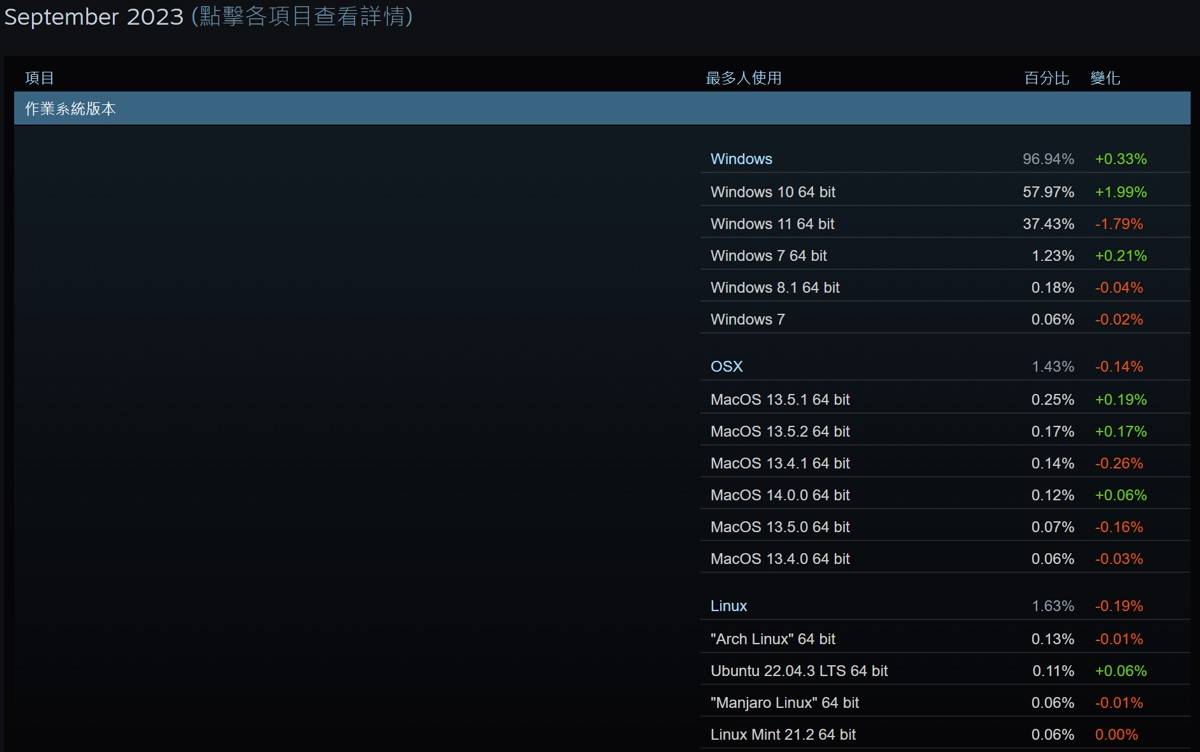Viewport: 1200px width, 752px height.
Task: Click the 0.18% percentage value
Action: (1053, 287)
